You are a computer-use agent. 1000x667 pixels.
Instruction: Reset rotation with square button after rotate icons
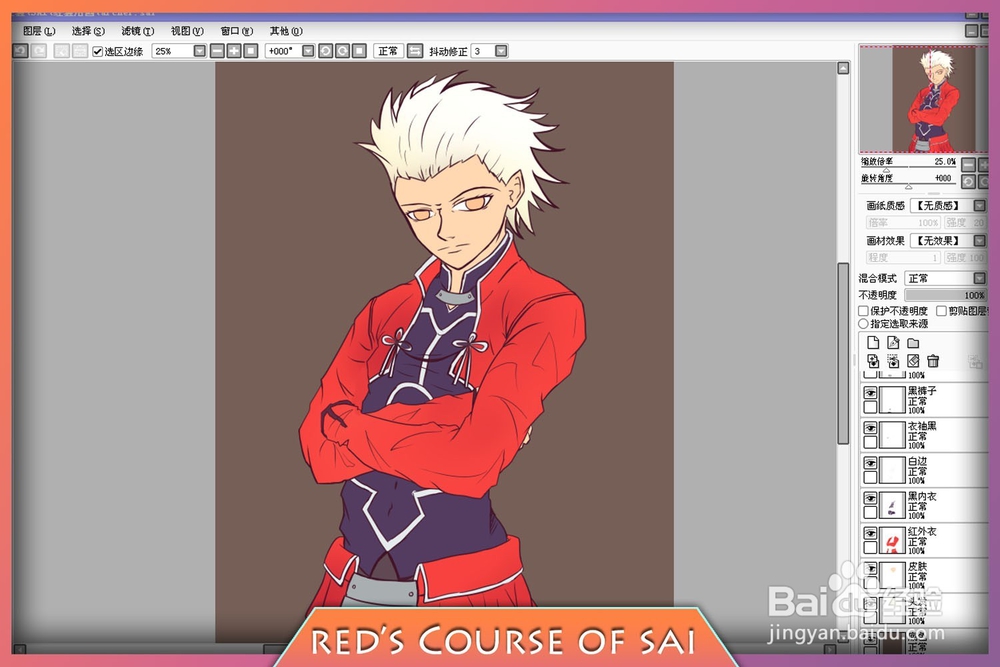click(359, 51)
